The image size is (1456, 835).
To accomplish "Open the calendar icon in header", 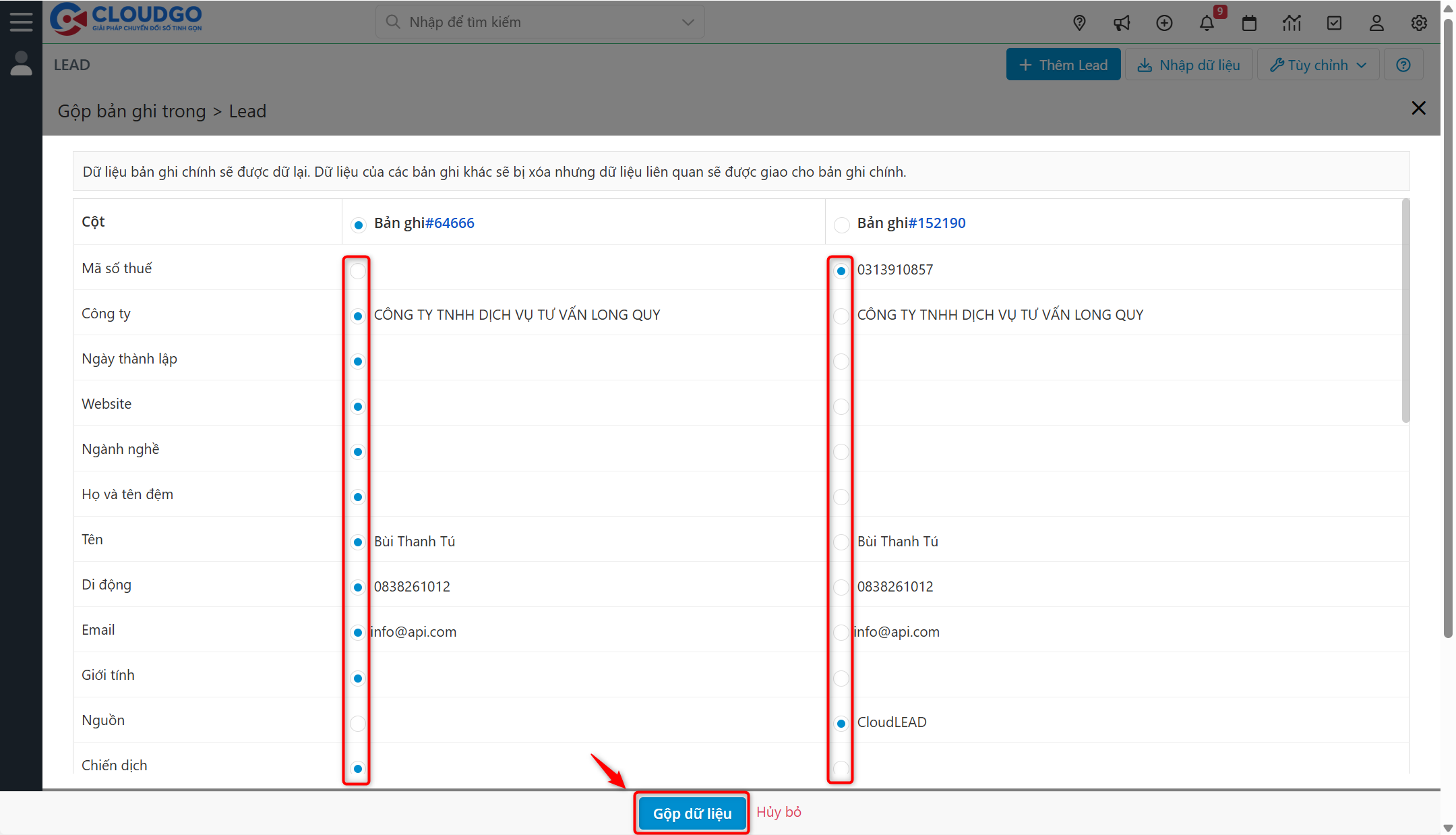I will pyautogui.click(x=1249, y=23).
